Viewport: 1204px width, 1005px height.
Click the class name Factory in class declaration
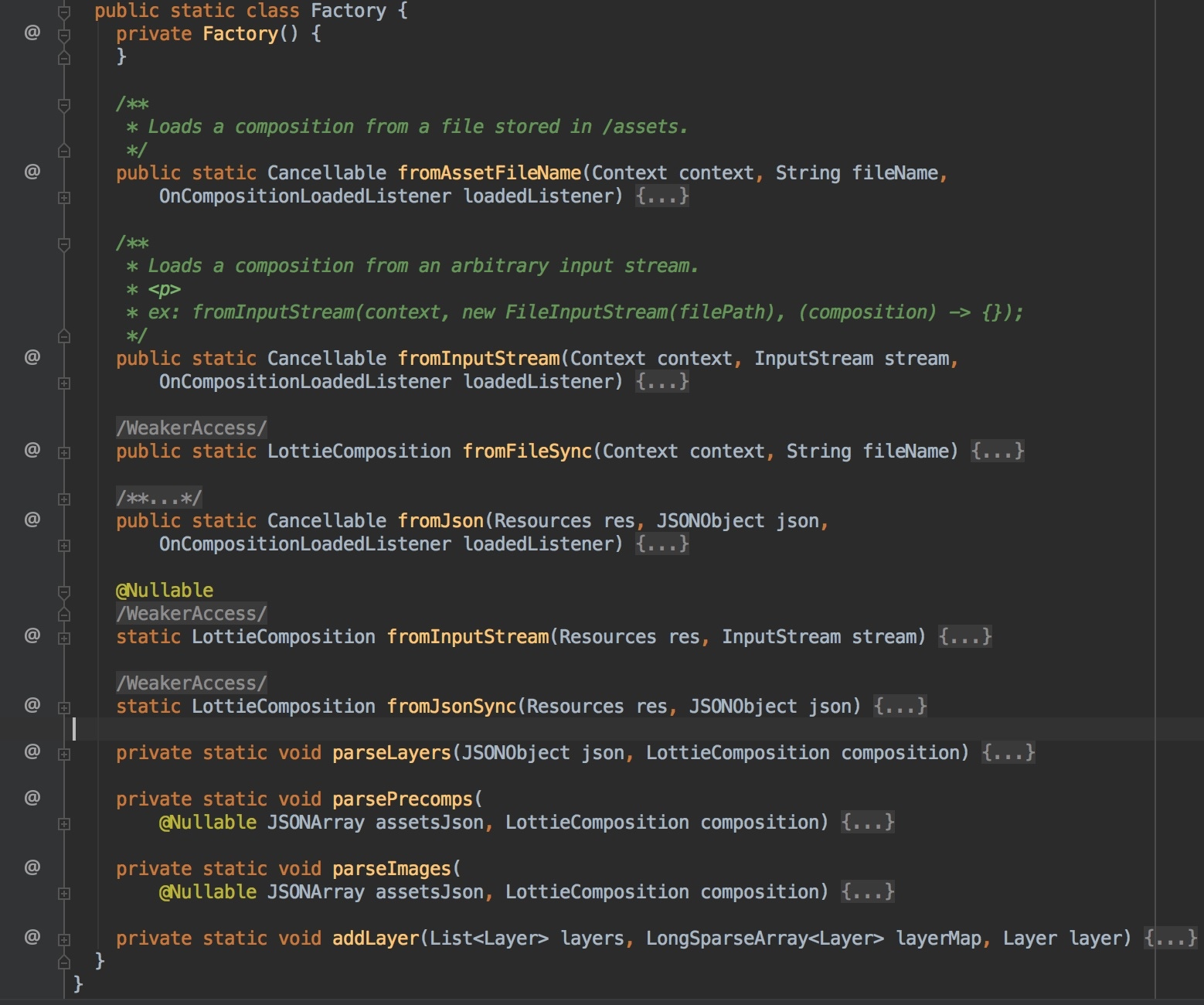(x=349, y=11)
